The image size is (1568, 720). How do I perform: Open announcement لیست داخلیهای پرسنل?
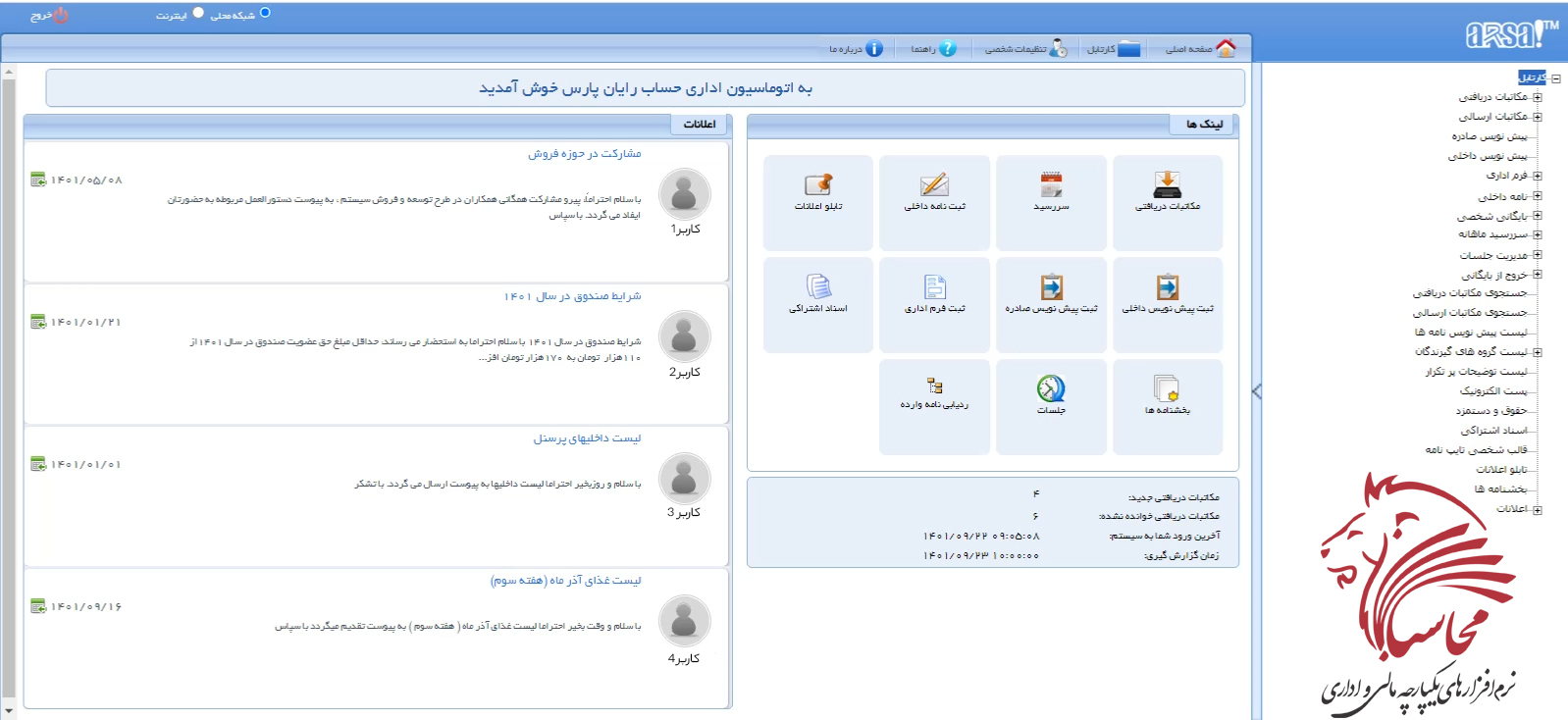pos(588,438)
